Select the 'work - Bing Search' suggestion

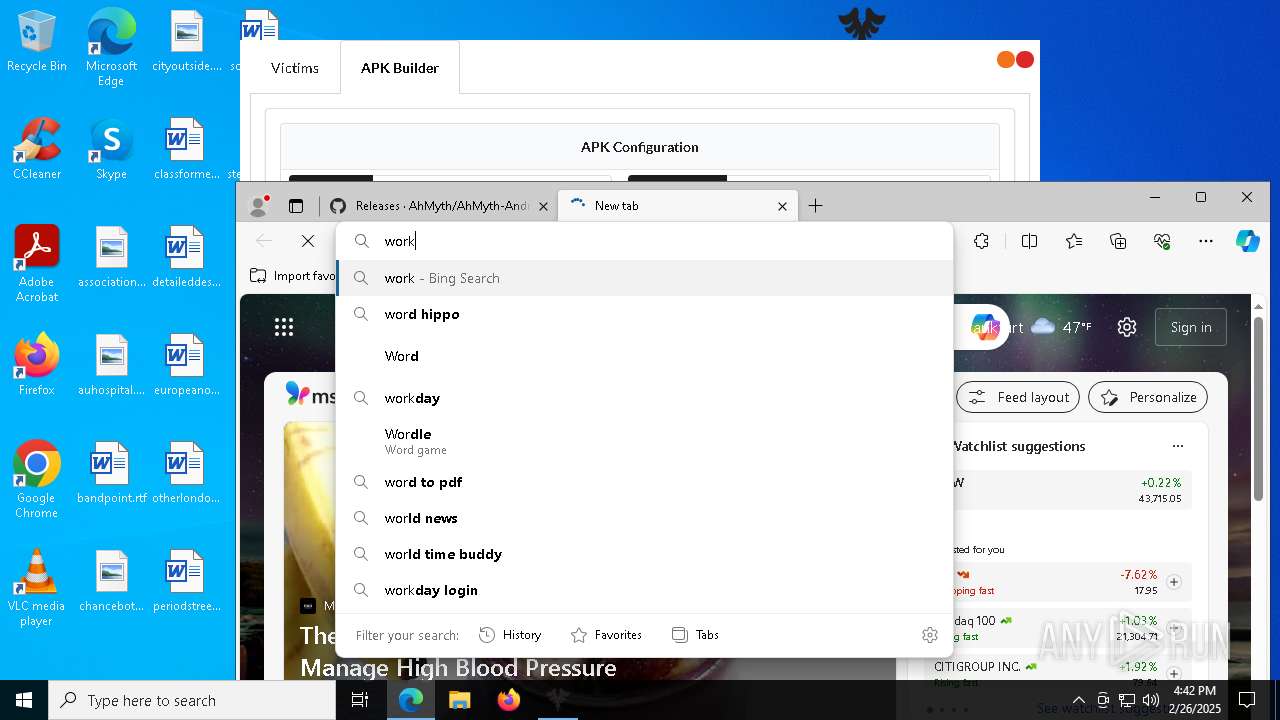(x=645, y=278)
